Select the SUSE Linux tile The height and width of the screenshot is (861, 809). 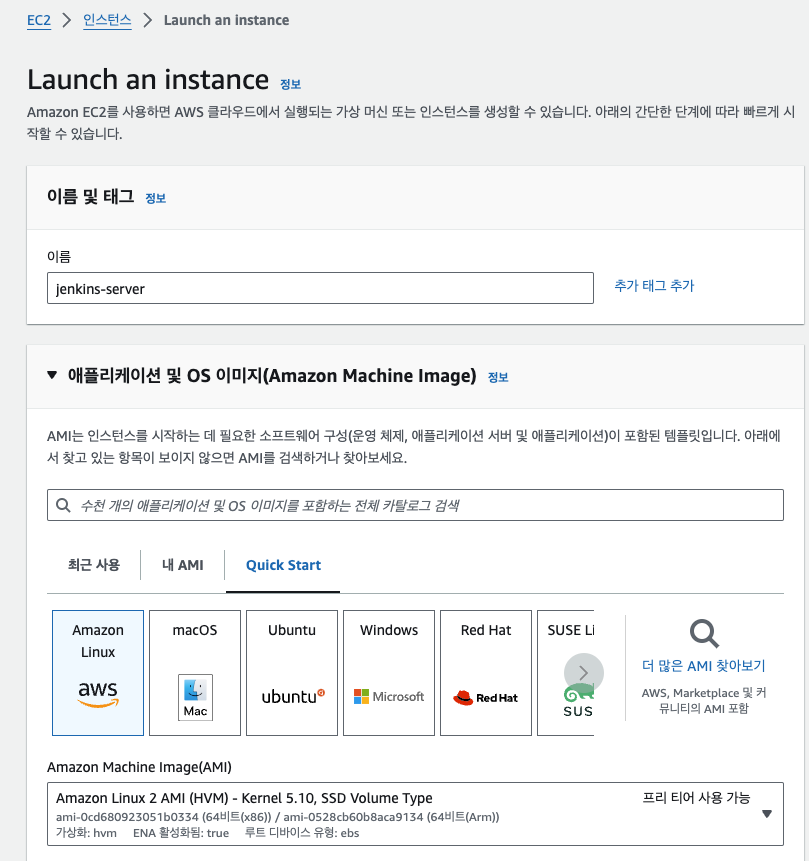(566, 673)
